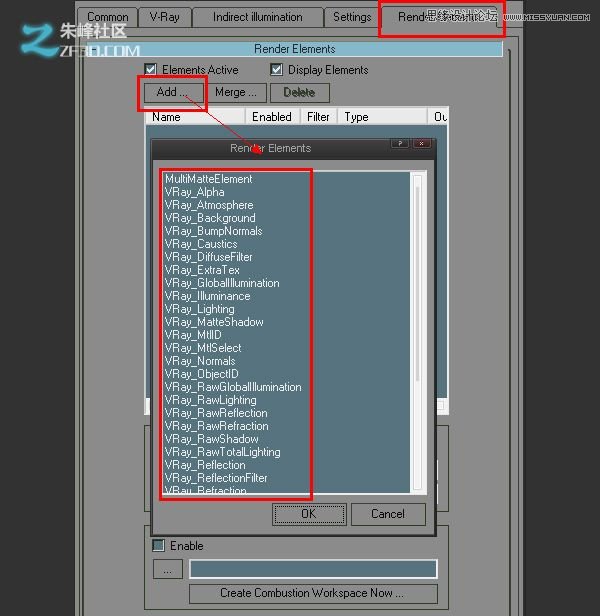
Task: Click the Type column header
Action: pos(382,117)
